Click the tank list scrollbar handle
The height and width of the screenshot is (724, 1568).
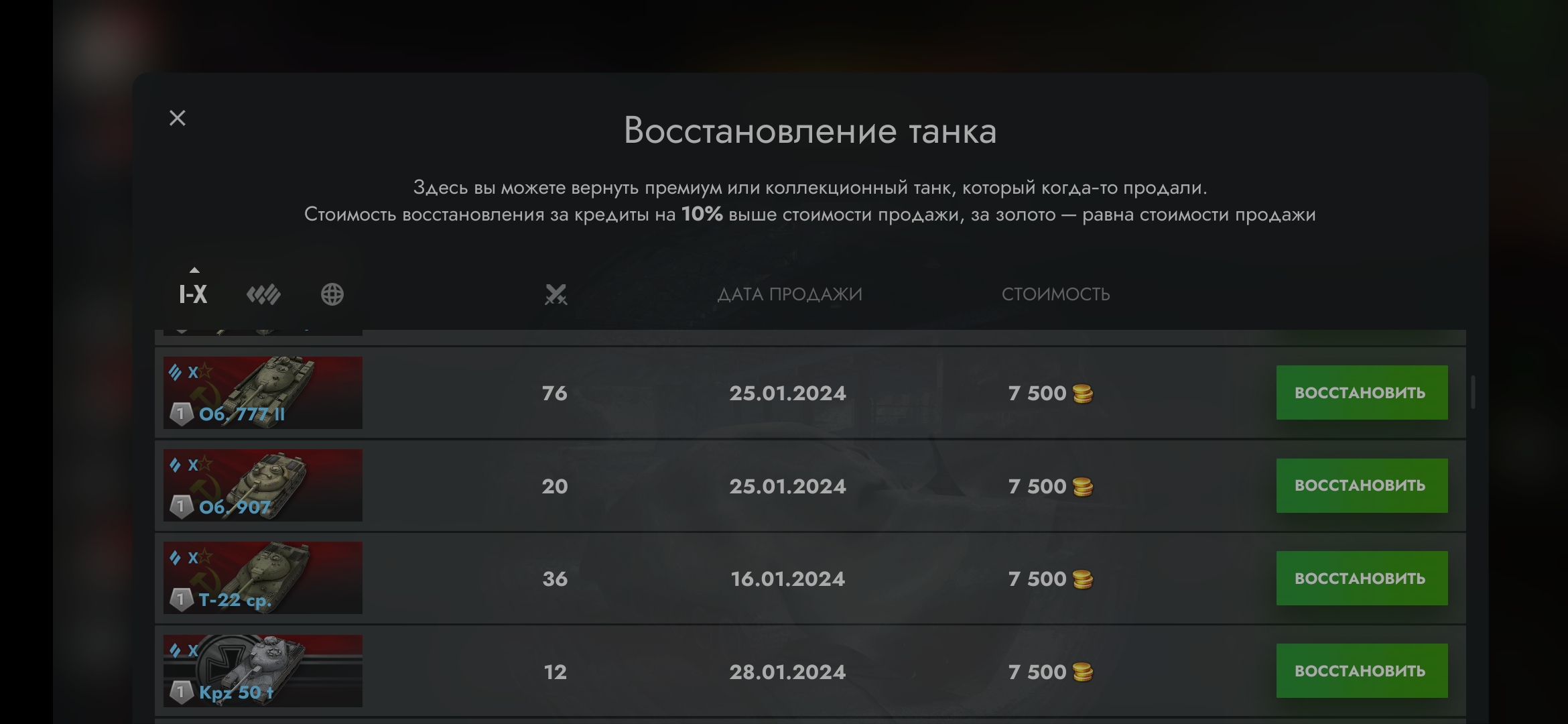pyautogui.click(x=1473, y=392)
